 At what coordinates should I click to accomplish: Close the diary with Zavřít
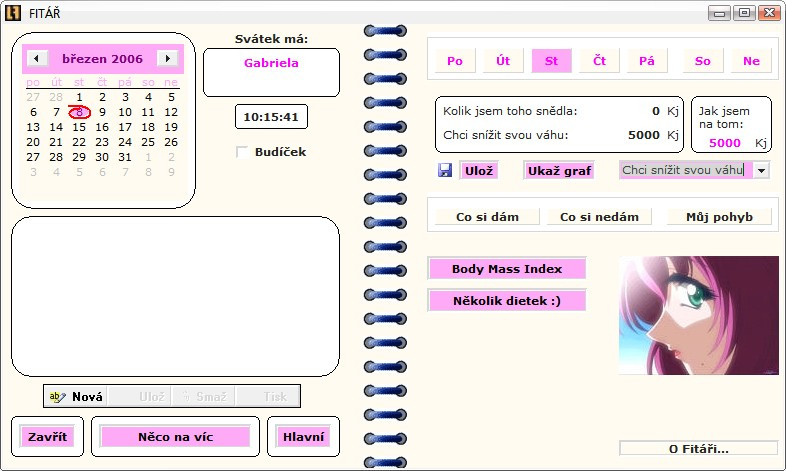[48, 436]
